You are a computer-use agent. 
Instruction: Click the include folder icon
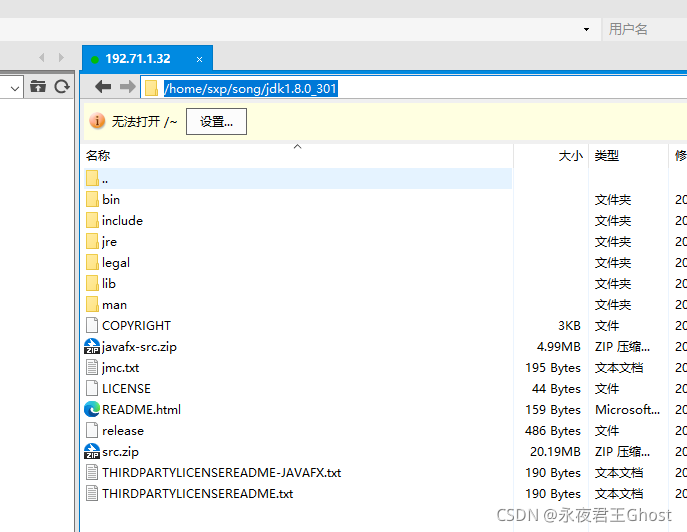92,220
